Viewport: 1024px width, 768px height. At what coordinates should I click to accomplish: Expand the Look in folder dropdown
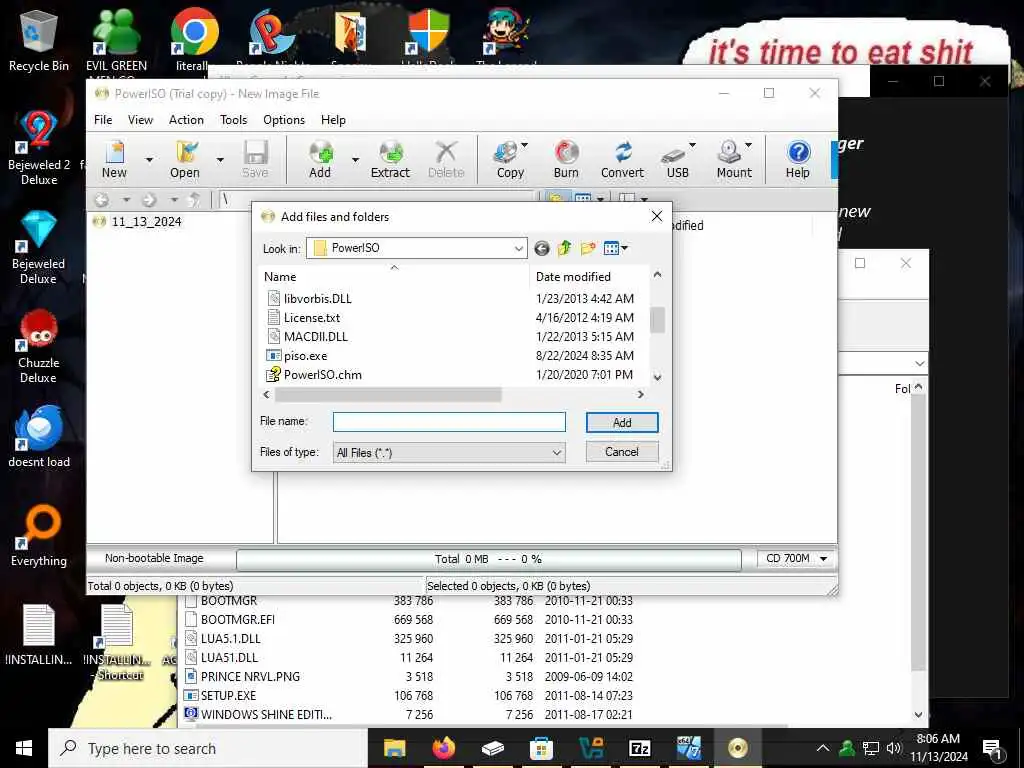[518, 248]
